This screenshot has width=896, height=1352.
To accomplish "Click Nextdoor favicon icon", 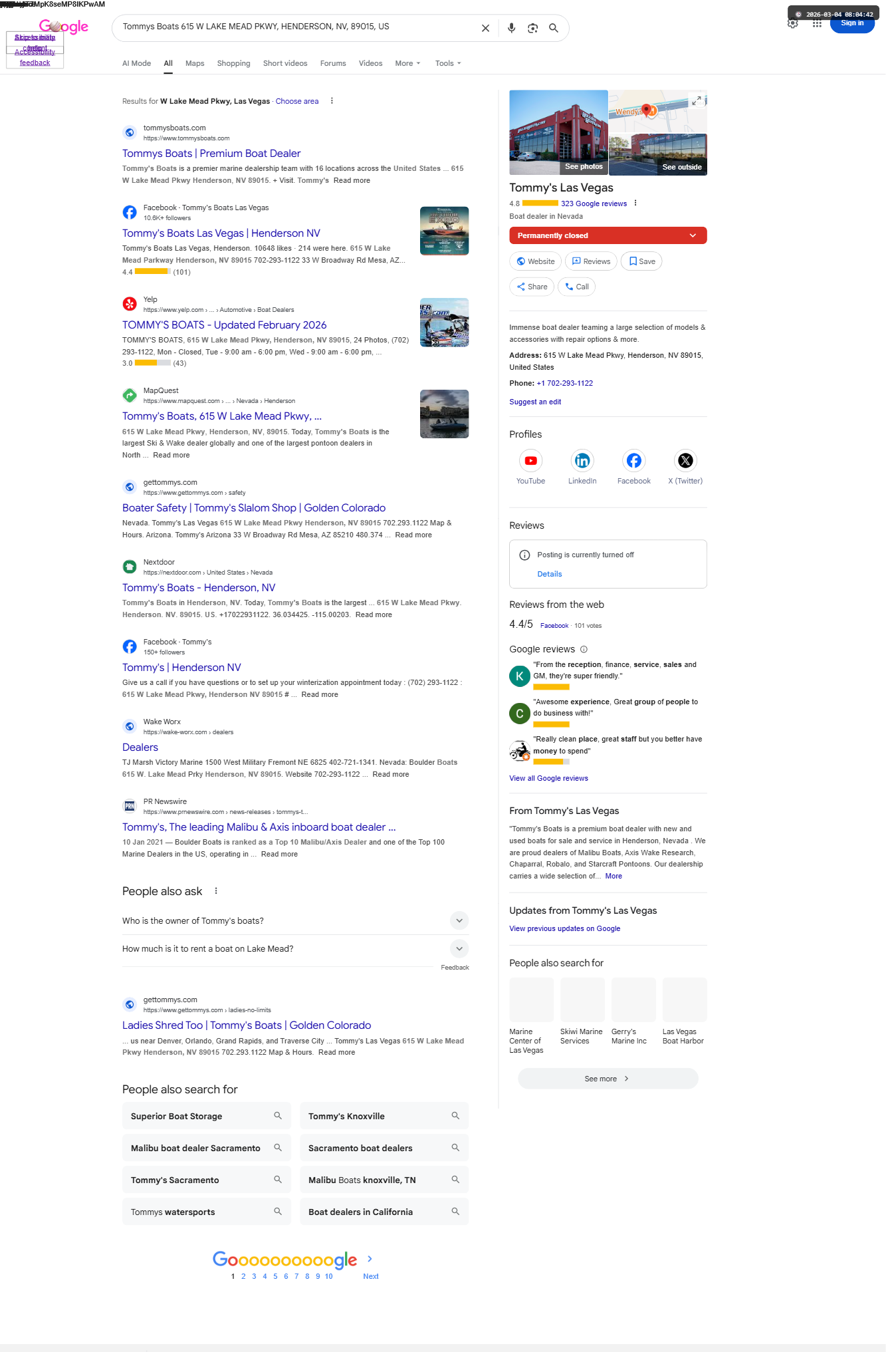I will (130, 567).
